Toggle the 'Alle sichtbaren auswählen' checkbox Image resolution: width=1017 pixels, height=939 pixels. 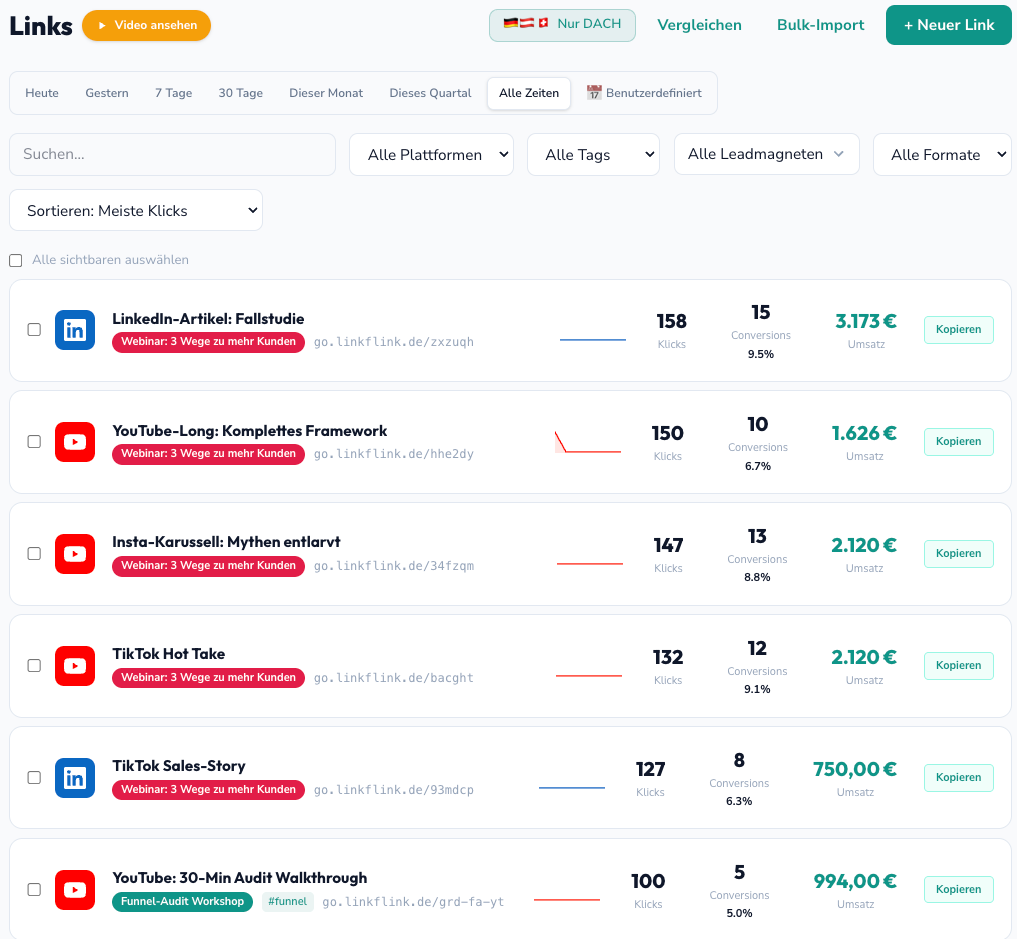click(16, 261)
